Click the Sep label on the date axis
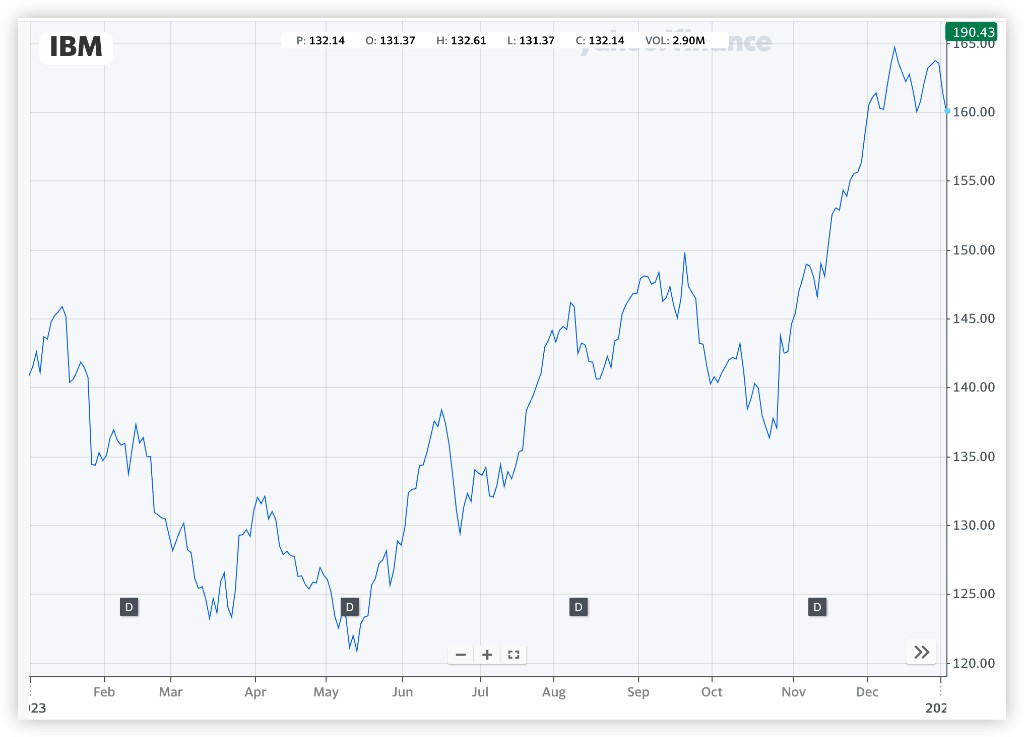Image resolution: width=1024 pixels, height=737 pixels. (x=638, y=692)
